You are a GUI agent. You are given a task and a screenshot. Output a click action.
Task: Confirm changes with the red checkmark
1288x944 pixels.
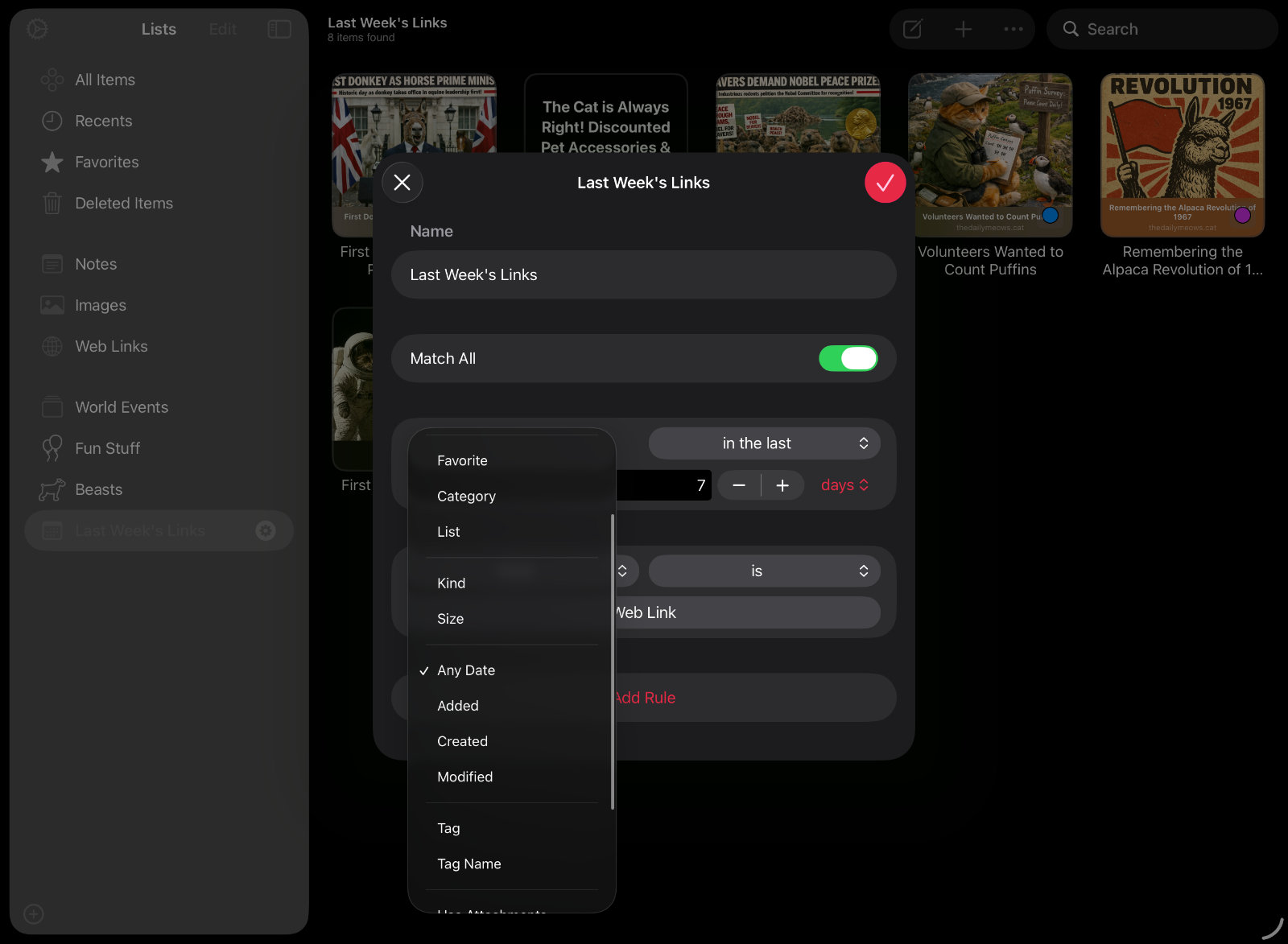[885, 183]
